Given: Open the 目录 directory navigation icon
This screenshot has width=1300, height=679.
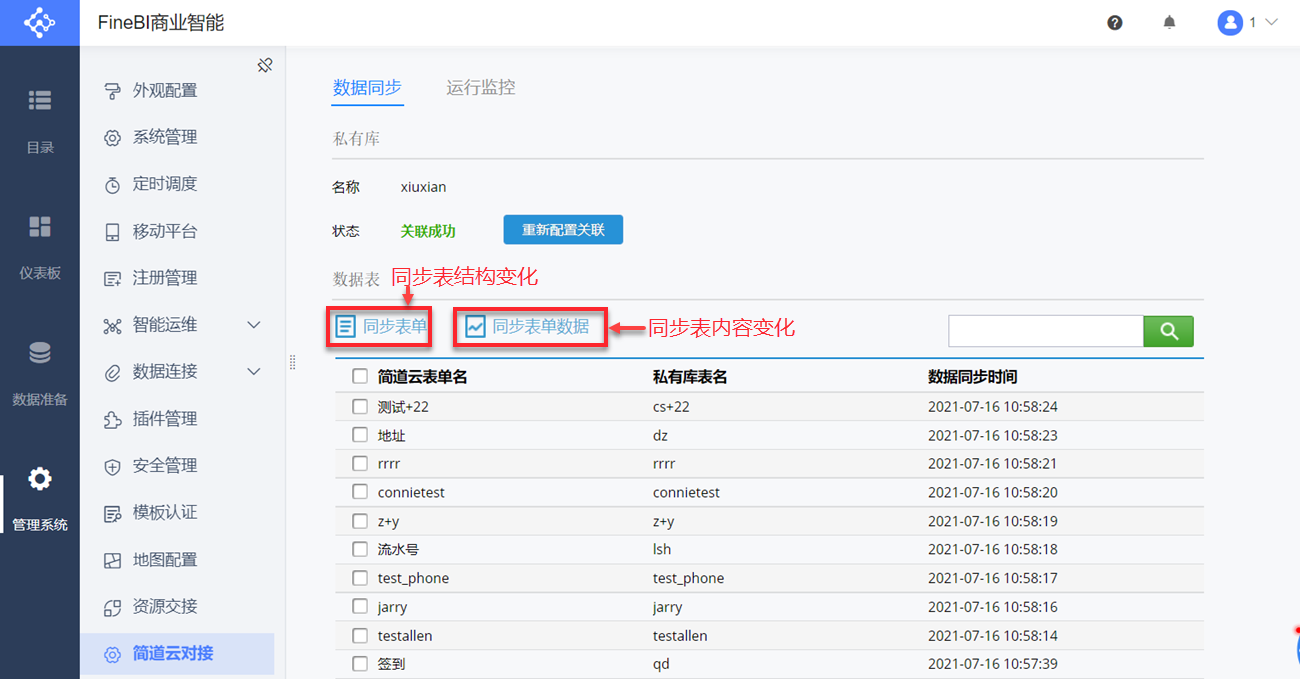Looking at the screenshot, I should click(x=40, y=100).
